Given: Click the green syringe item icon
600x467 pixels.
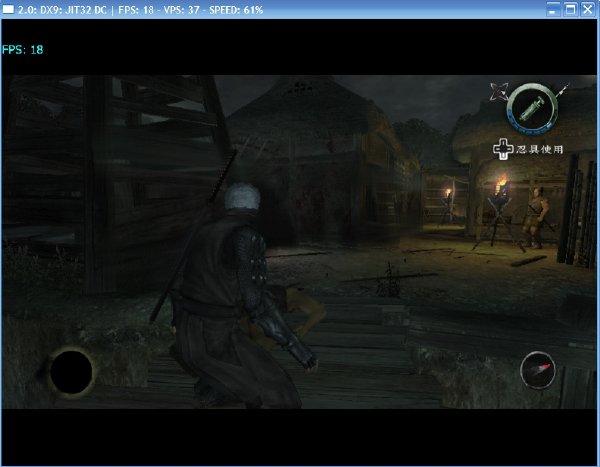Looking at the screenshot, I should tap(532, 108).
